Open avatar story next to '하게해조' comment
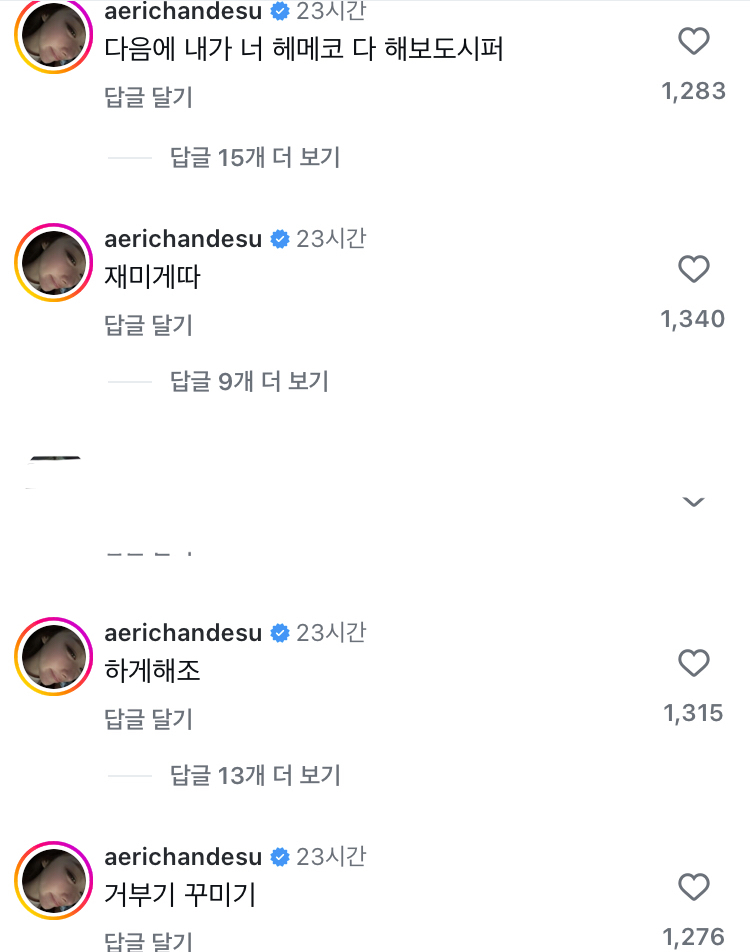This screenshot has height=952, width=750. tap(54, 656)
